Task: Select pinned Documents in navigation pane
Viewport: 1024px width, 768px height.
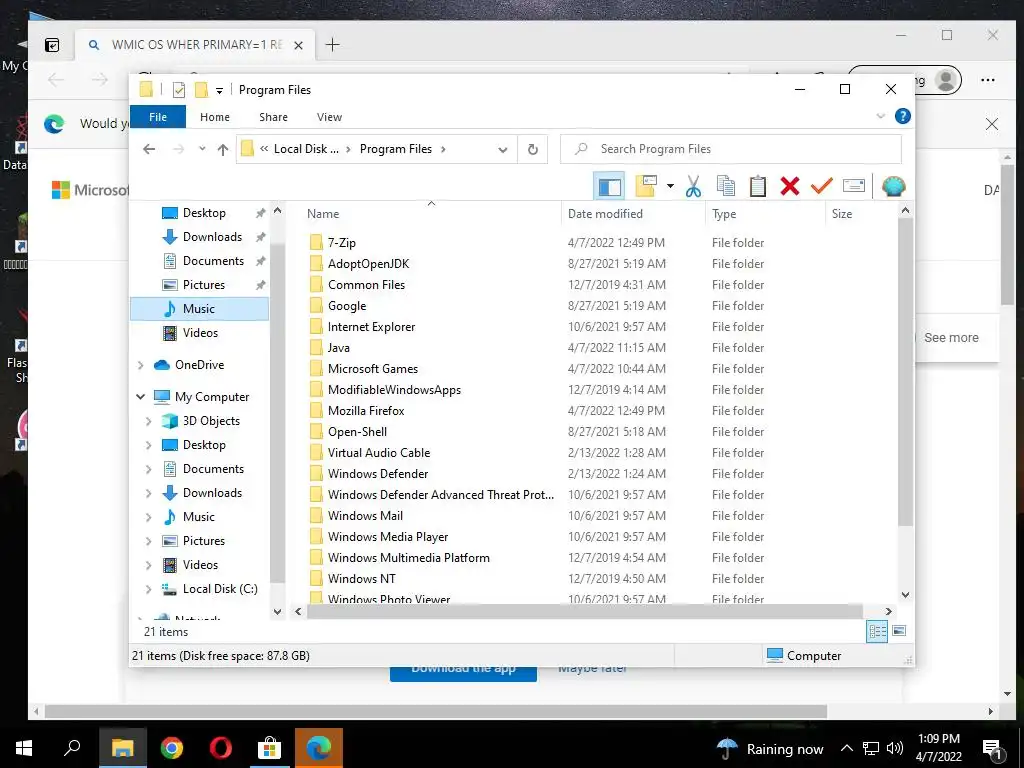Action: 214,261
